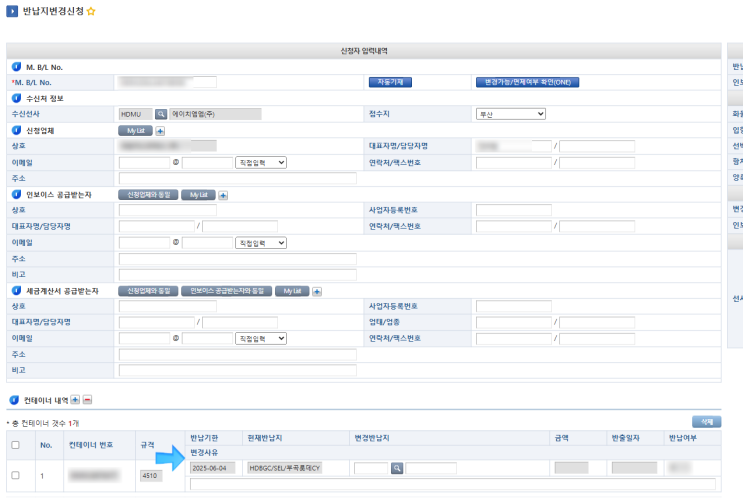Screen dimensions: 743x499
Task: Remove a container row with minus icon
Action: 87,400
